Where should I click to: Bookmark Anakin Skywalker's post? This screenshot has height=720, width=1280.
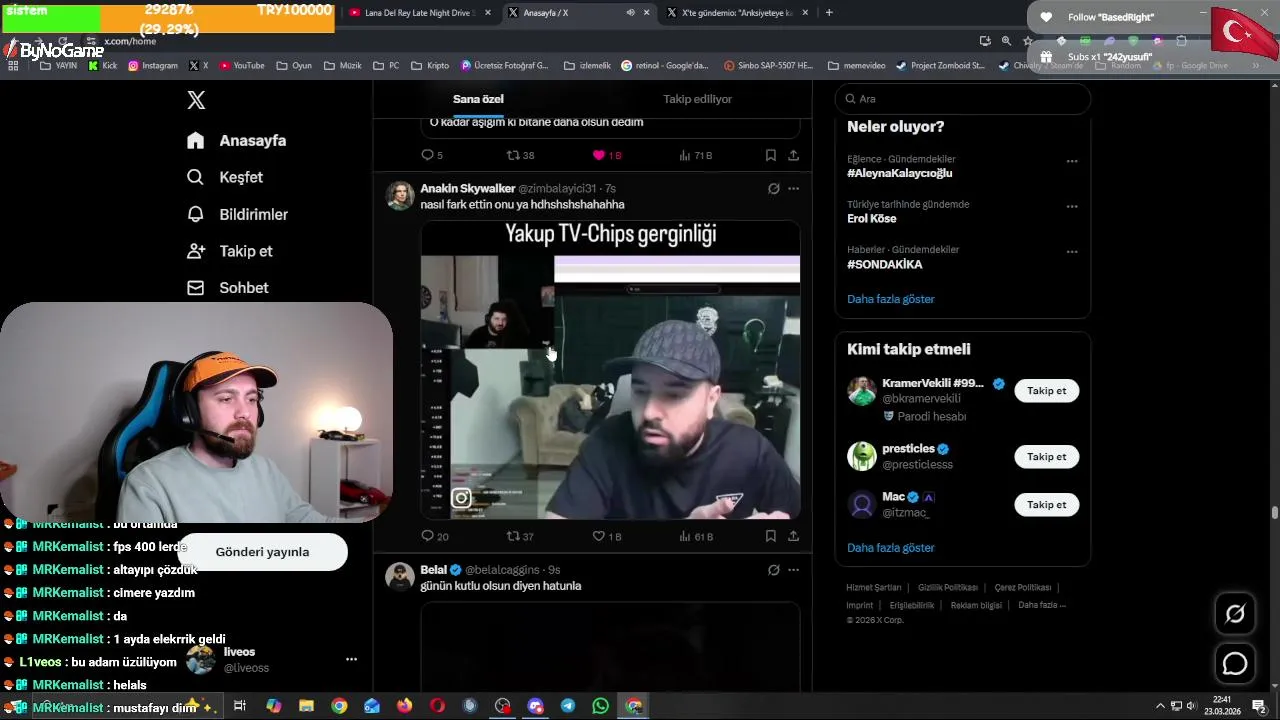[x=770, y=536]
